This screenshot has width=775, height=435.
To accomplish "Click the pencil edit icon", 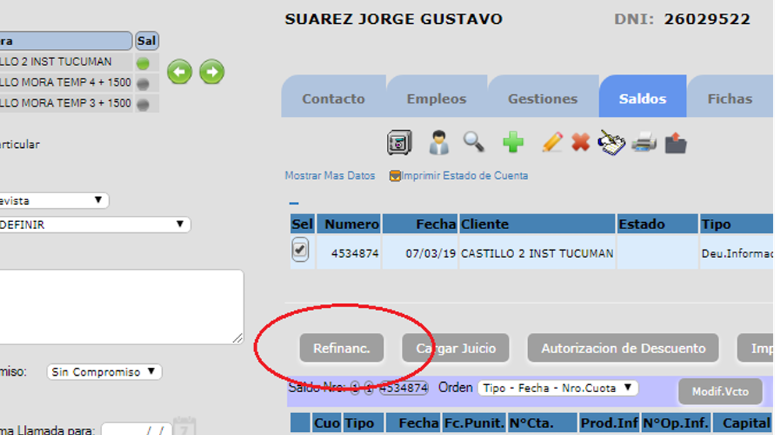I will 552,143.
